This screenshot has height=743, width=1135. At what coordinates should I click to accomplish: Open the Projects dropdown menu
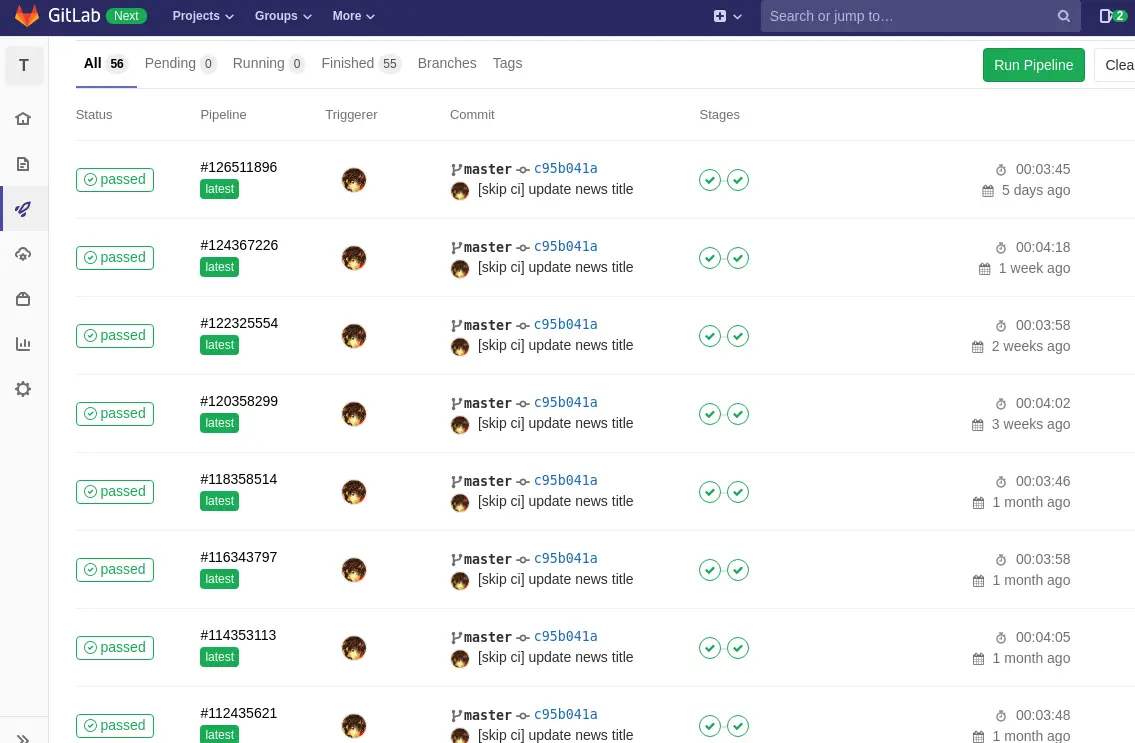(203, 16)
